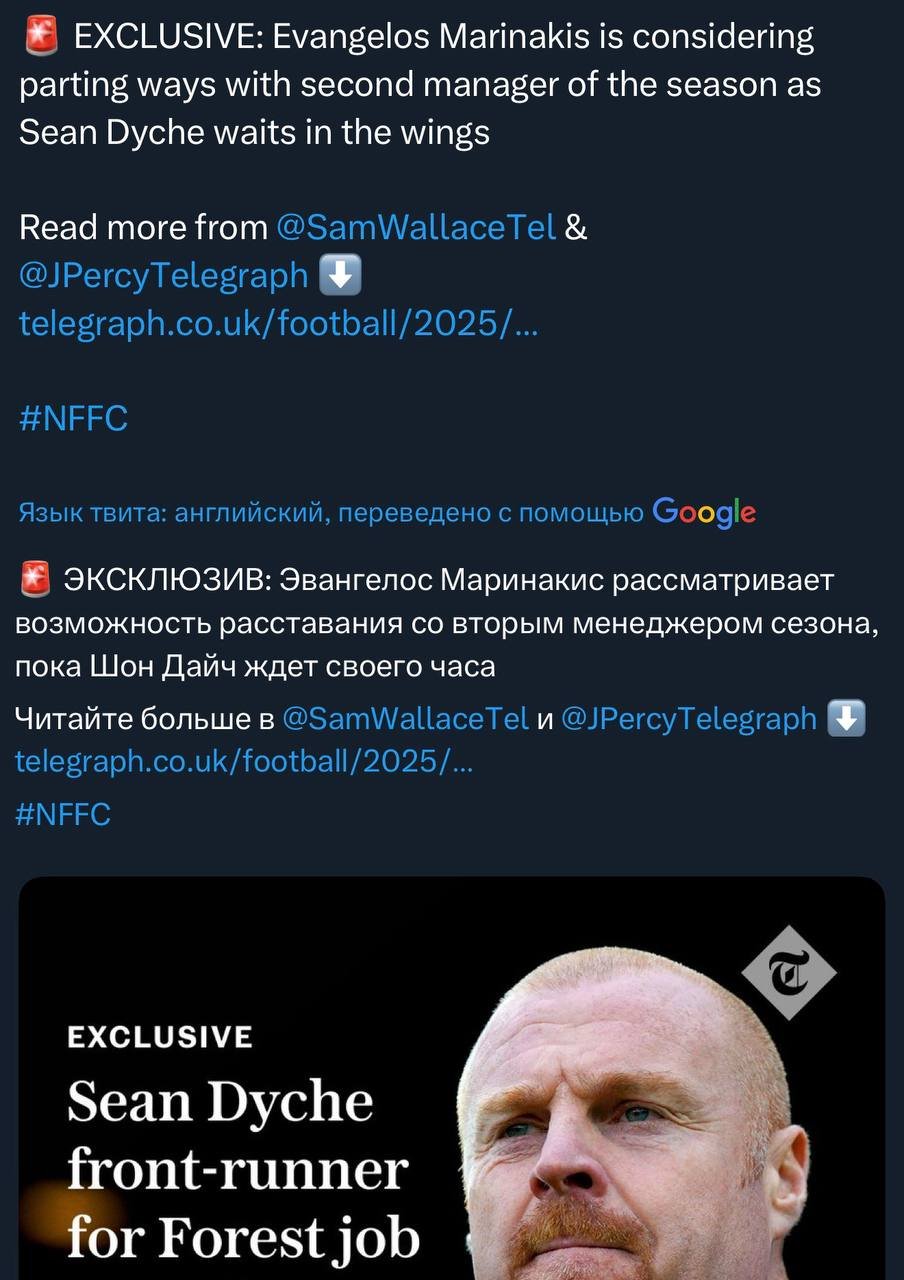Click the Telegraph diamond logo on the image
This screenshot has width=904, height=1280.
click(x=789, y=971)
